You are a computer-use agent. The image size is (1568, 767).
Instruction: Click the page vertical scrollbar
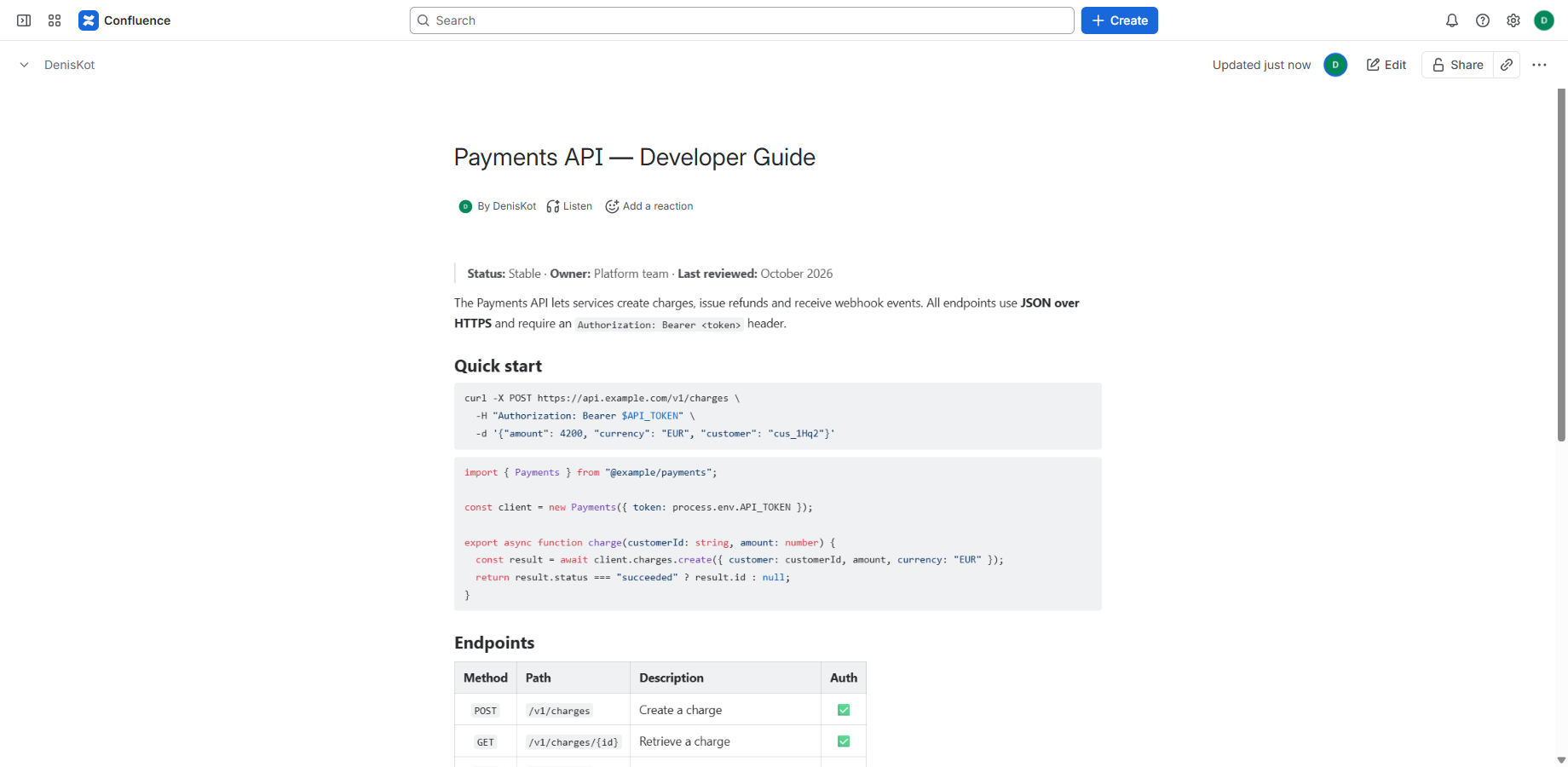(1561, 264)
